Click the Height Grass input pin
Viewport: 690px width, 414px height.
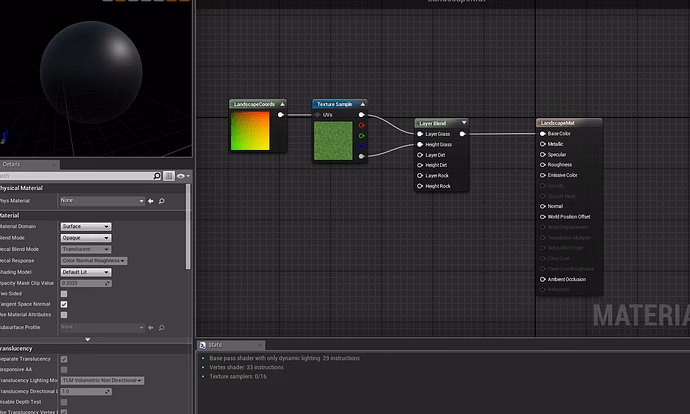(x=420, y=145)
